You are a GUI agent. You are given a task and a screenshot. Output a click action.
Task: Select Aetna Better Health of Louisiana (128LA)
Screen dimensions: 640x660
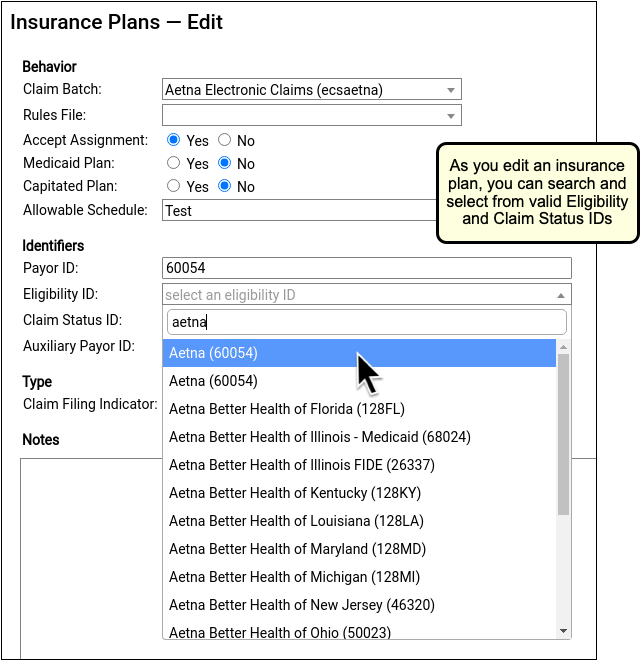coord(359,521)
